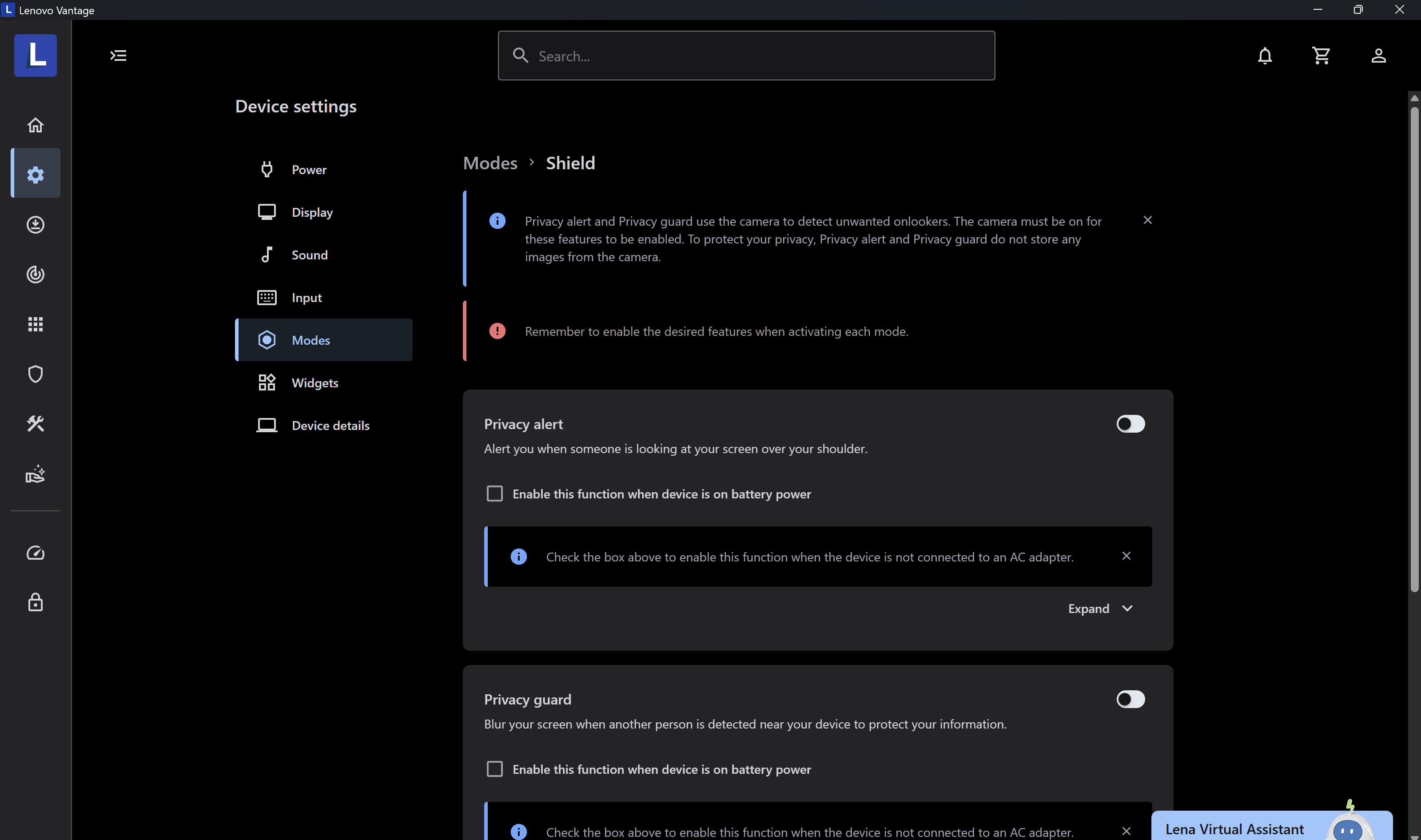Open the padlock icon in the sidebar
The width and height of the screenshot is (1421, 840).
pos(35,602)
